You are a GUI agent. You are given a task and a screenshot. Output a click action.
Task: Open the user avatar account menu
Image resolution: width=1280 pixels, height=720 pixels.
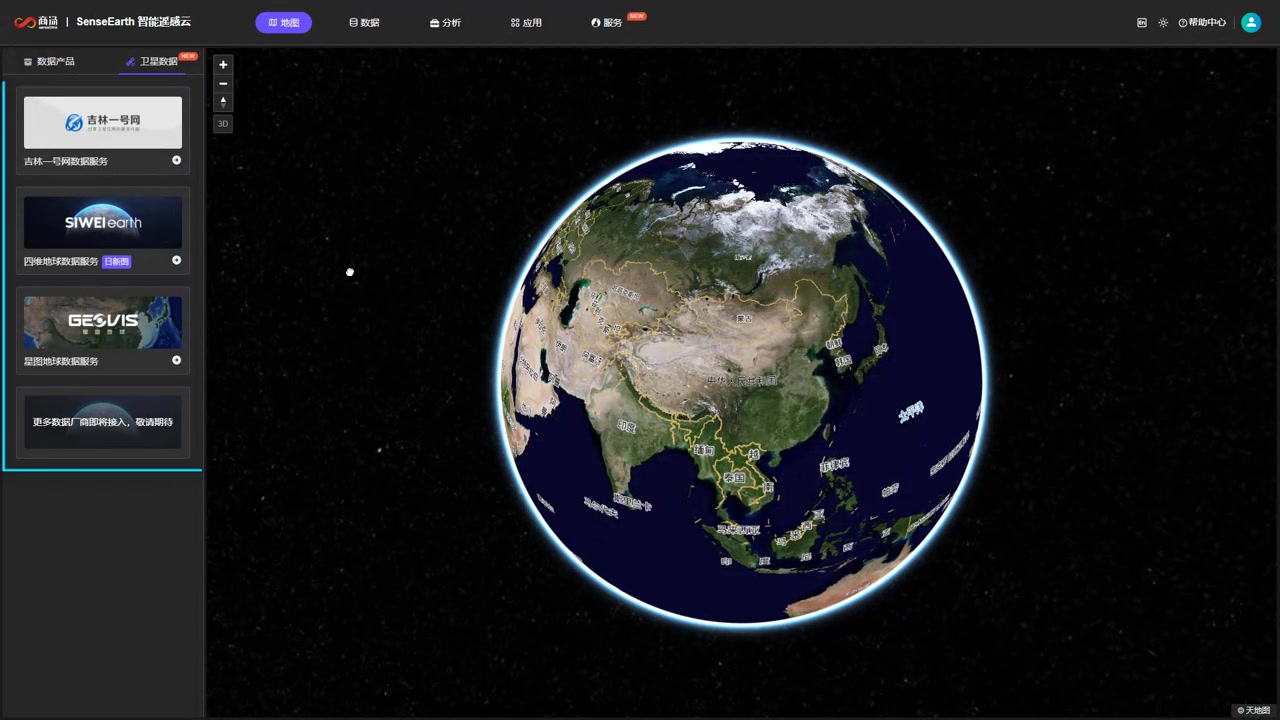pos(1250,22)
